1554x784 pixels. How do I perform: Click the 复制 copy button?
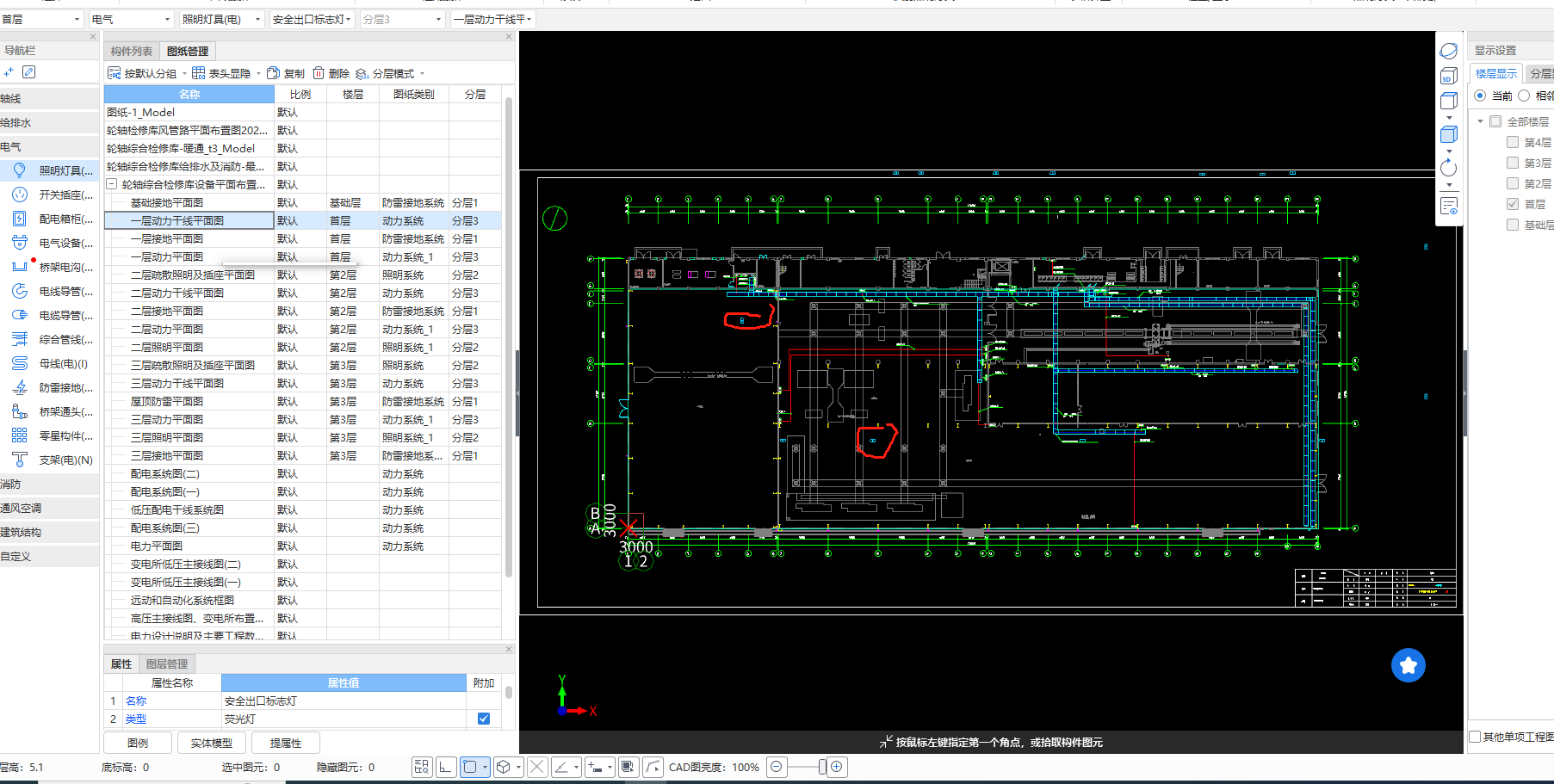[286, 73]
